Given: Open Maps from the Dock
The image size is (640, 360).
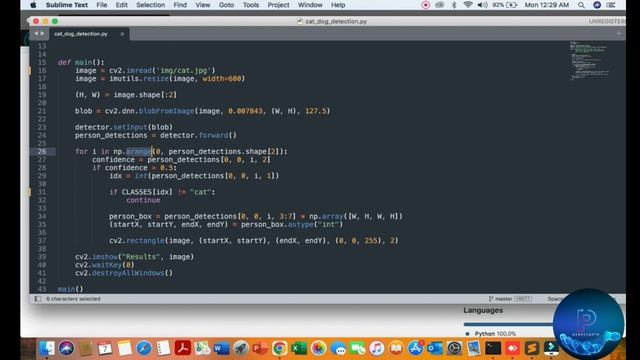Looking at the screenshot, I should [x=202, y=348].
